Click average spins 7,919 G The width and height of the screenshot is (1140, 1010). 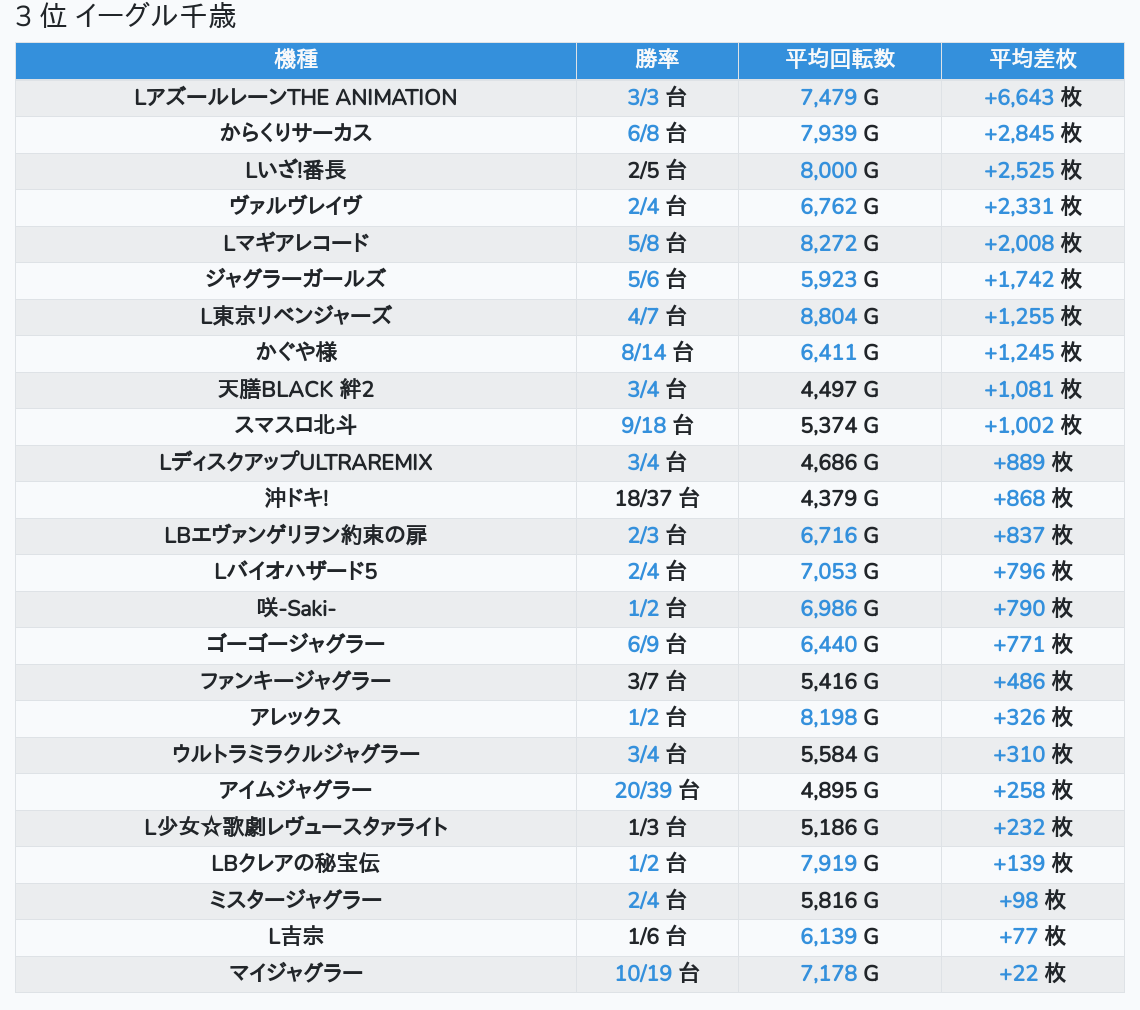(840, 864)
